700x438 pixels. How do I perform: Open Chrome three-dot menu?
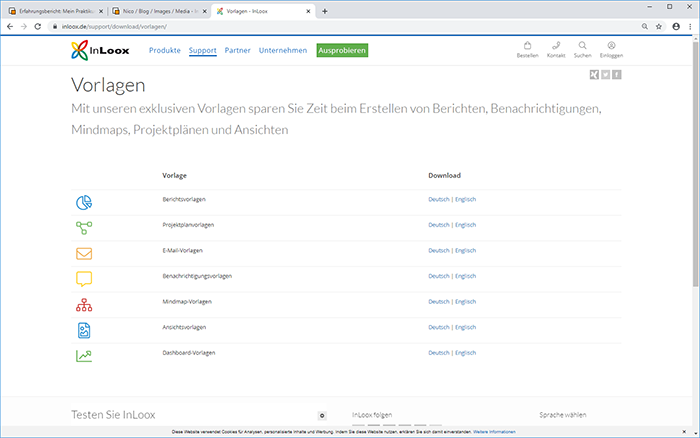point(690,26)
